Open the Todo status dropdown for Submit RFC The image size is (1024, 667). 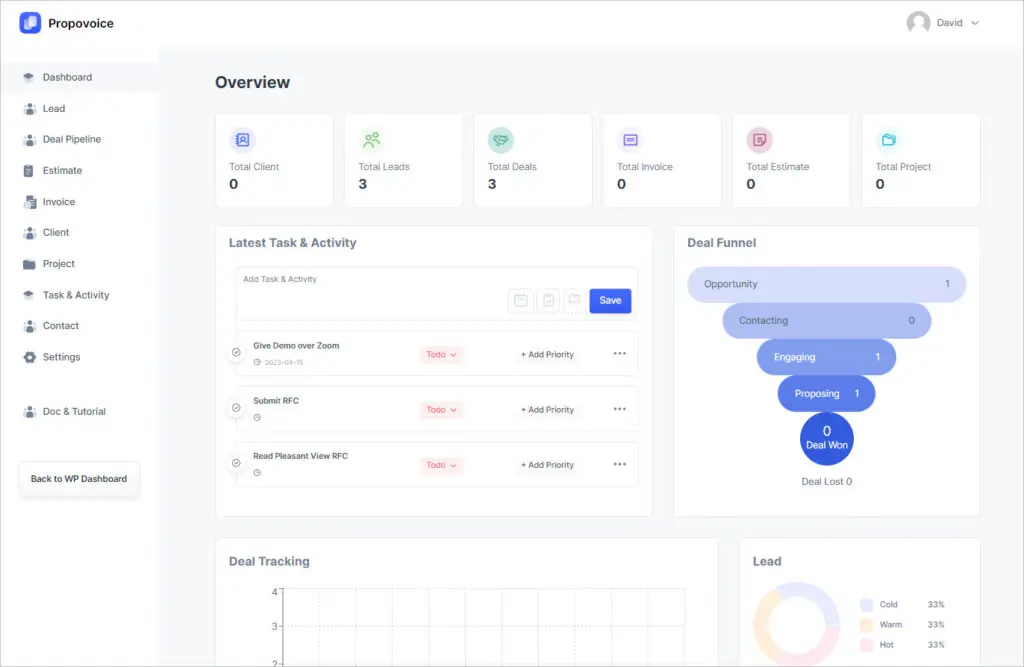[441, 409]
